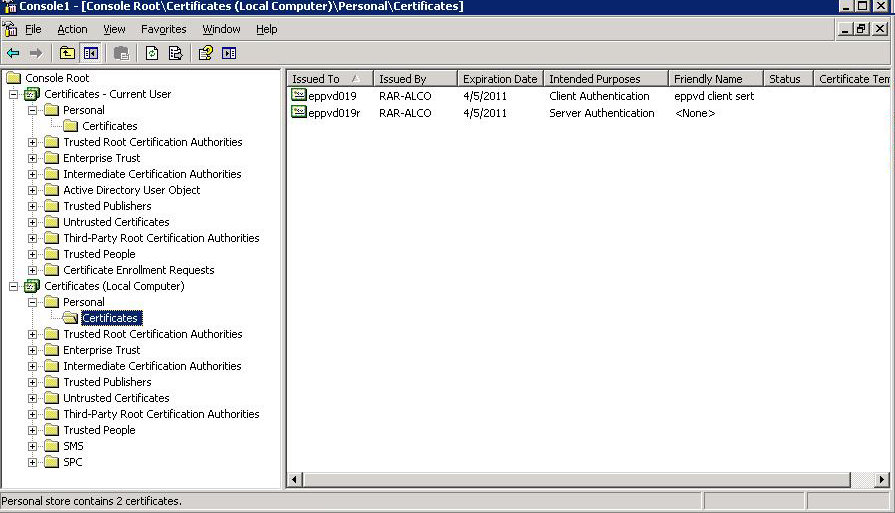Viewport: 895px width, 513px height.
Task: Expand Active Directory User Object node
Action: pos(33,191)
